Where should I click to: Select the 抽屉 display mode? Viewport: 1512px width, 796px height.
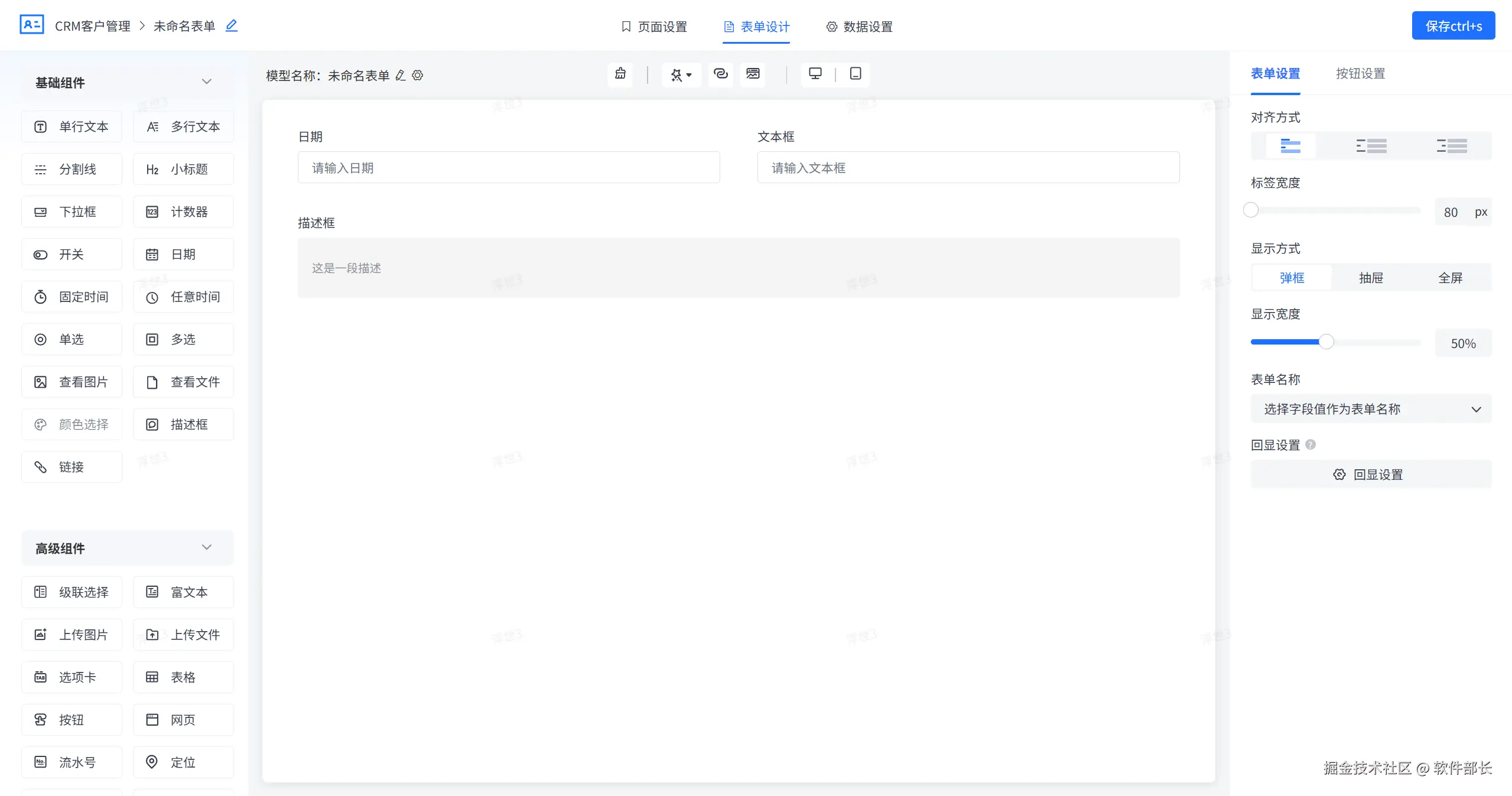coord(1371,278)
